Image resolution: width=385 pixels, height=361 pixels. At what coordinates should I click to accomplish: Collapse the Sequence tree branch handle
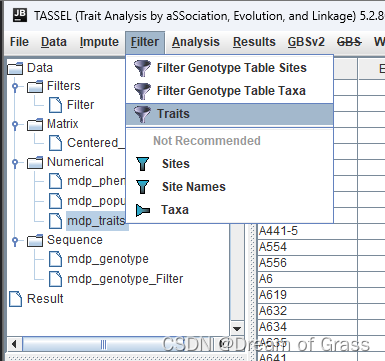15,241
